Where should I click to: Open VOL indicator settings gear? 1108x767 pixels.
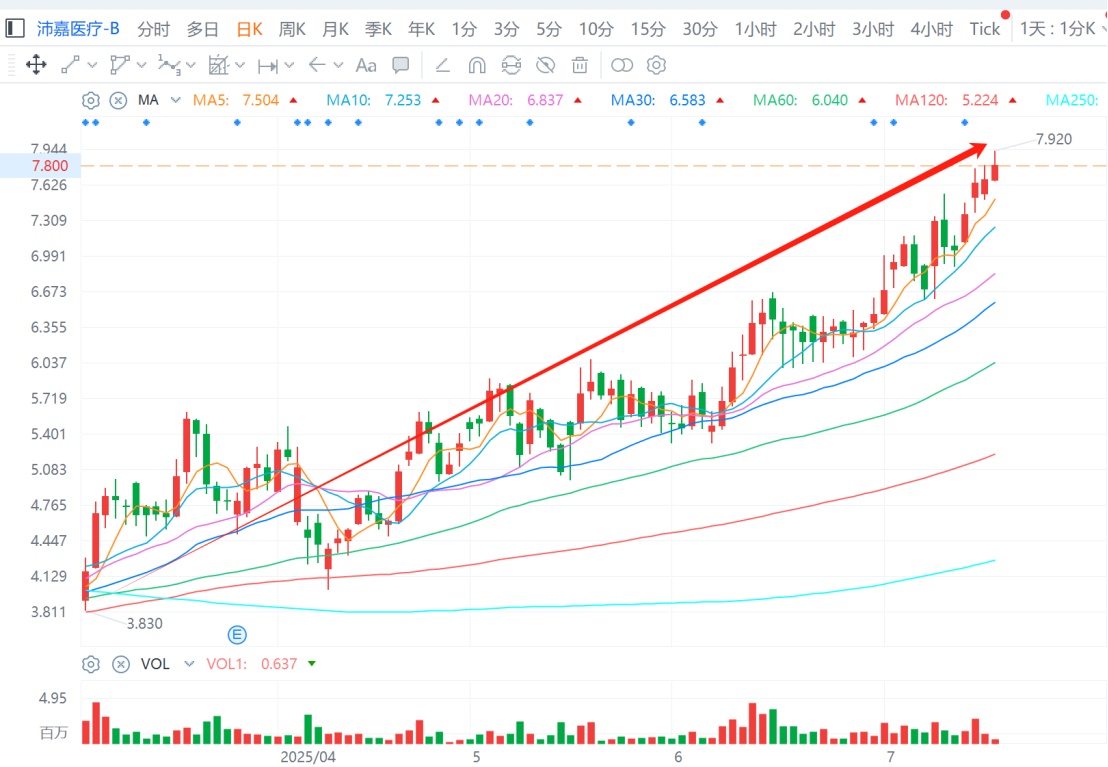coord(90,664)
